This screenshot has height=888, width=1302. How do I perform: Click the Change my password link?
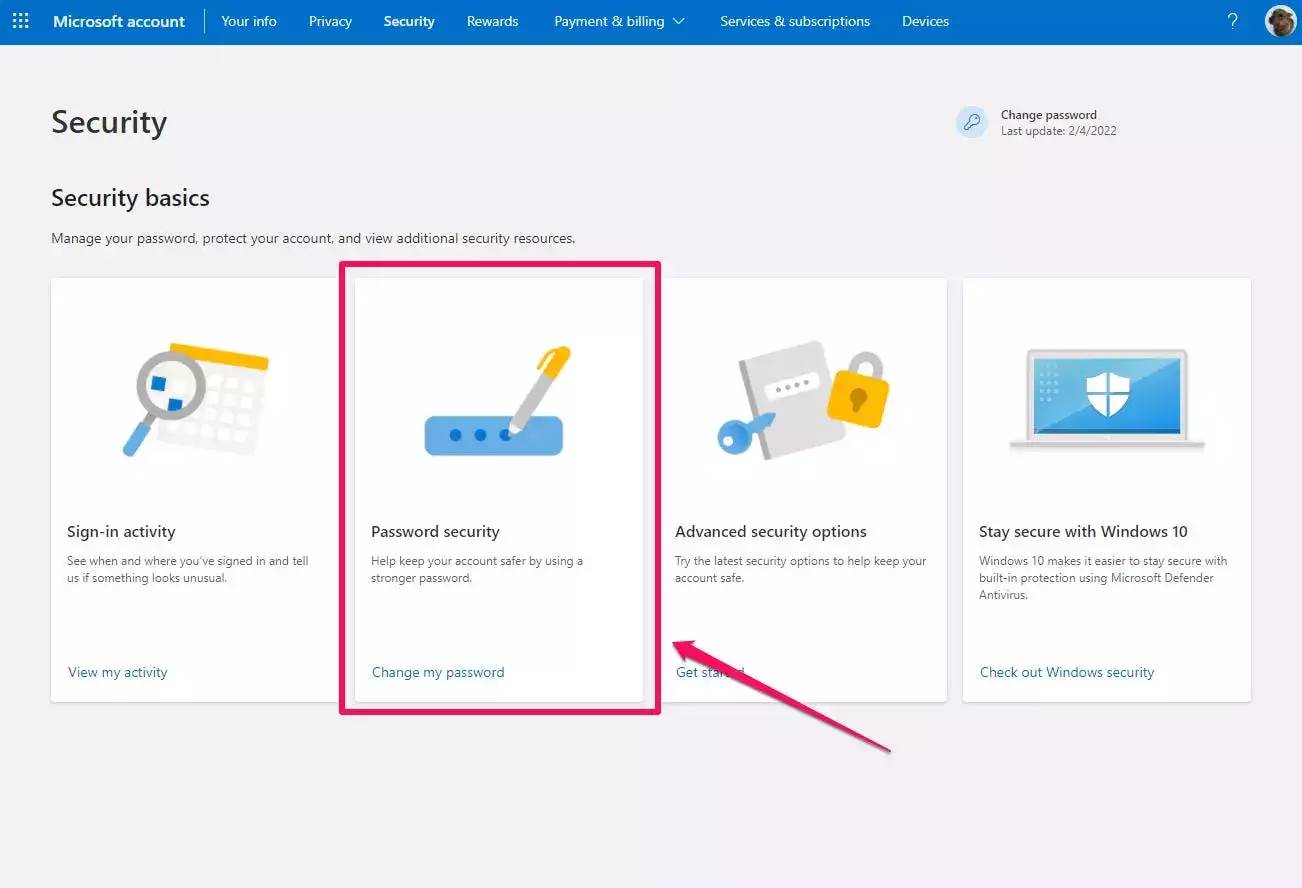pos(438,672)
